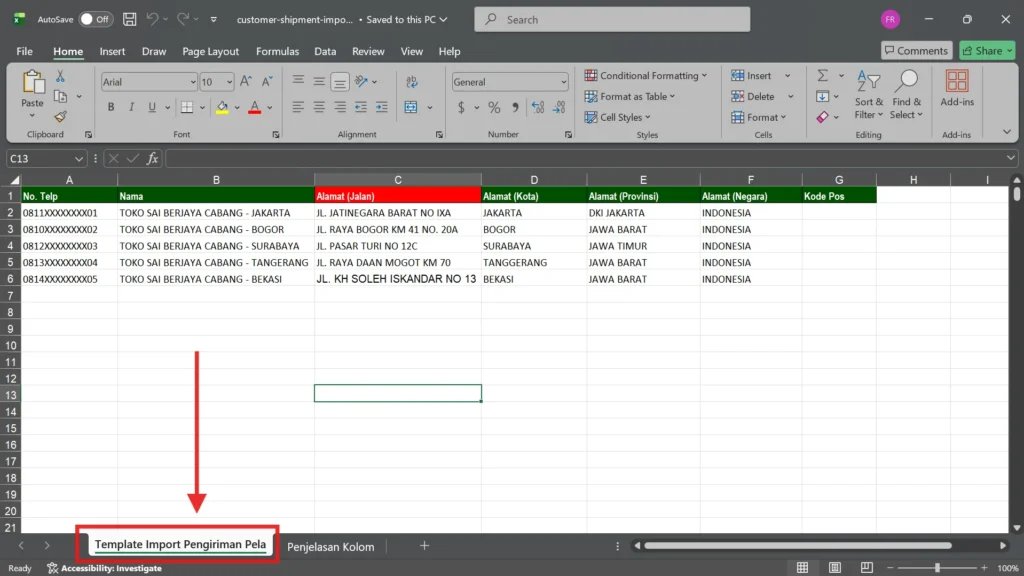Click Insert cells button

point(752,76)
